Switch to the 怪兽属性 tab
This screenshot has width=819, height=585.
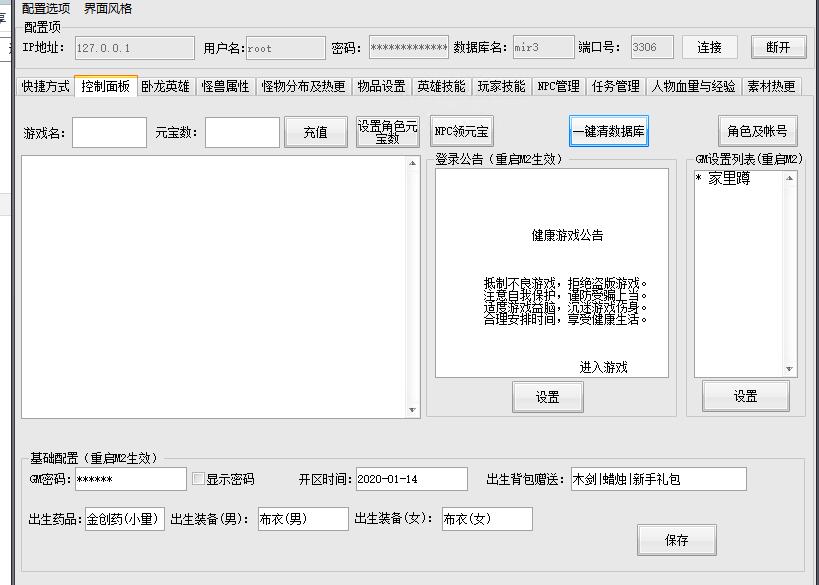(225, 87)
